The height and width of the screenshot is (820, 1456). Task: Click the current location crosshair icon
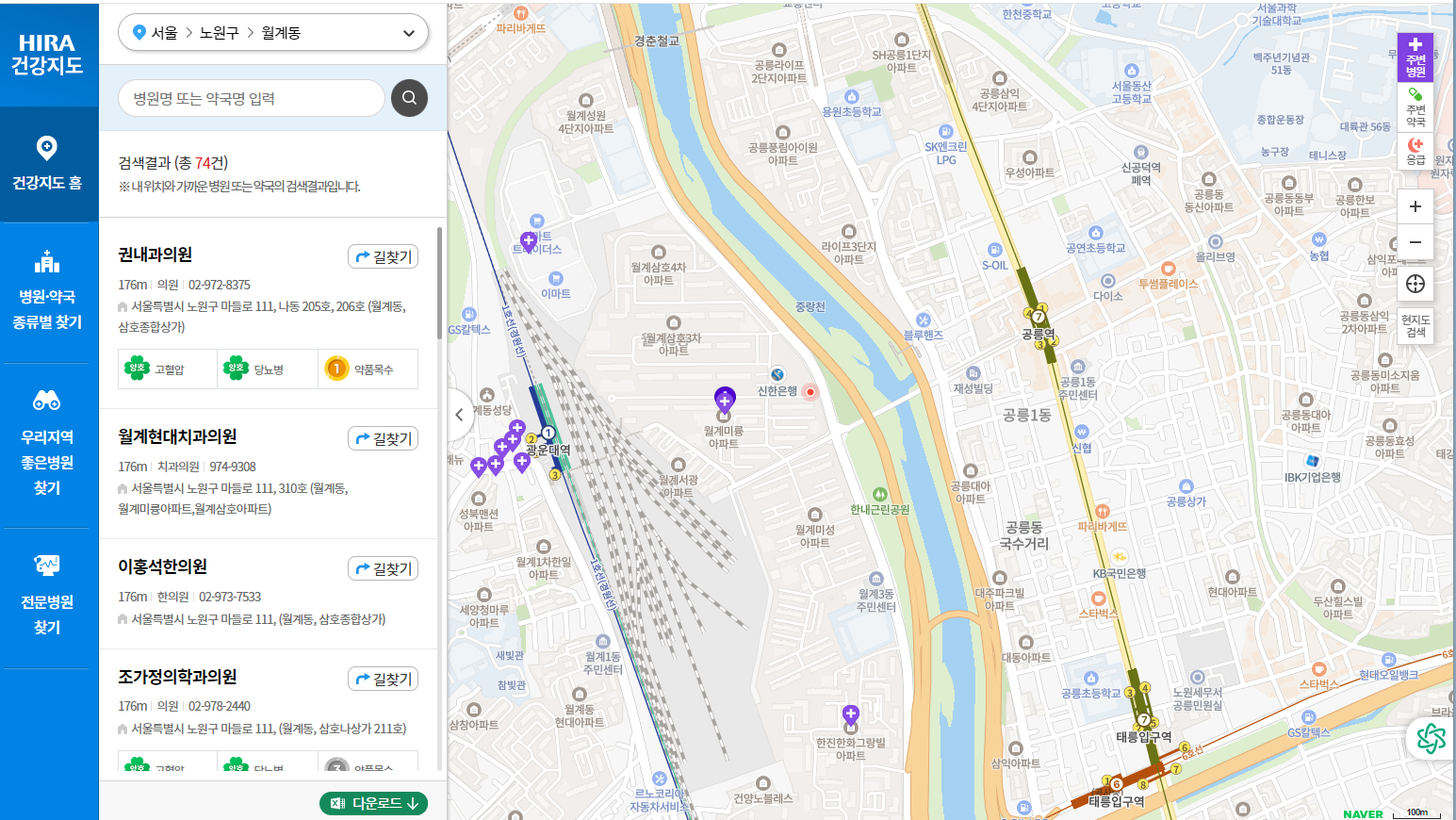1415,284
